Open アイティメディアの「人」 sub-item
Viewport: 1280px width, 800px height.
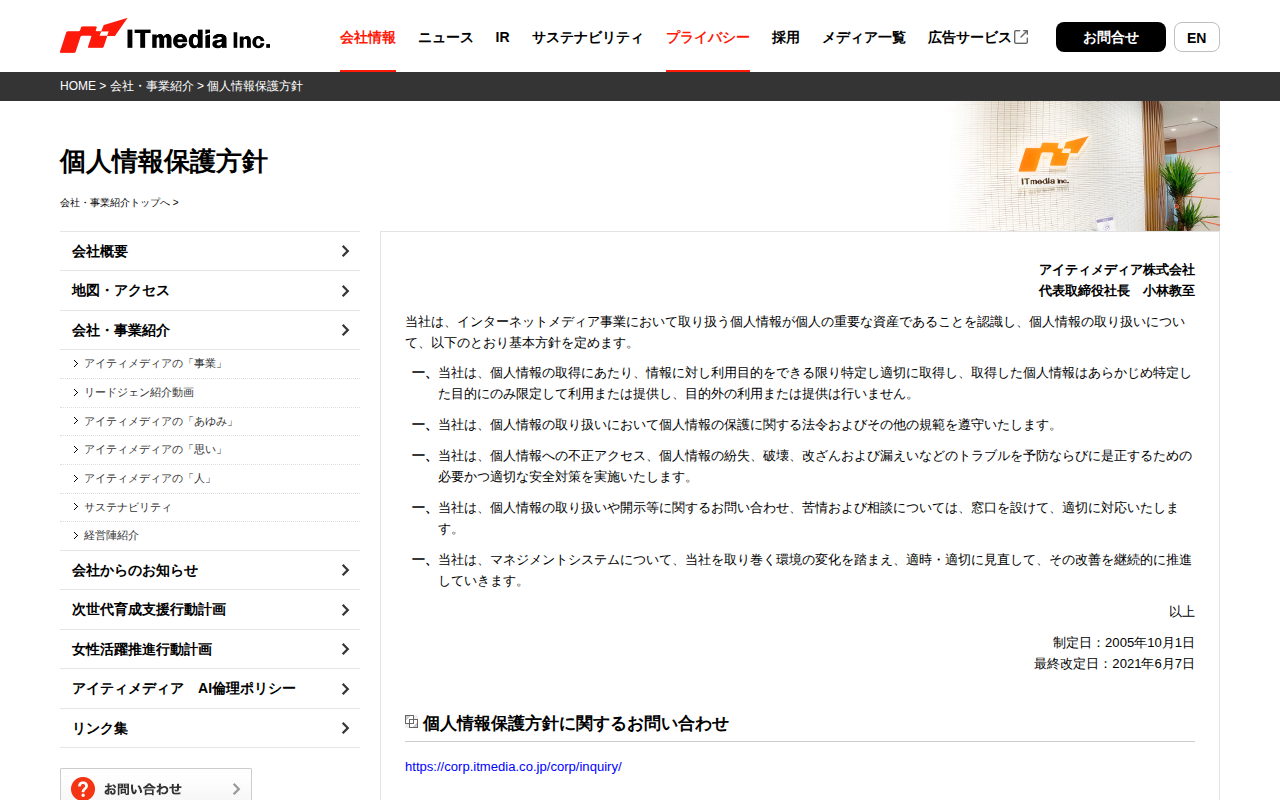(148, 478)
